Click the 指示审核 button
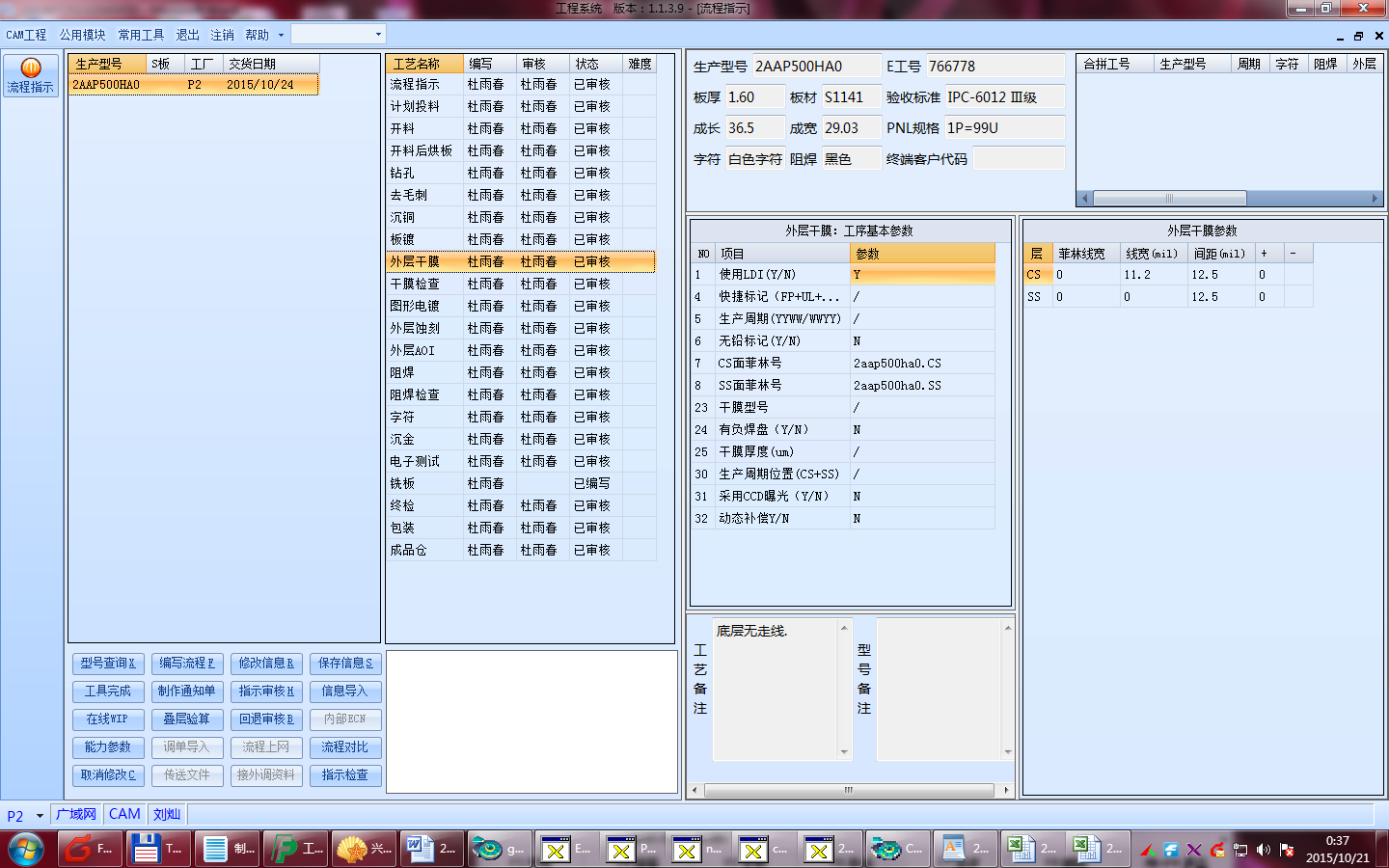This screenshot has width=1389, height=868. pyautogui.click(x=266, y=692)
